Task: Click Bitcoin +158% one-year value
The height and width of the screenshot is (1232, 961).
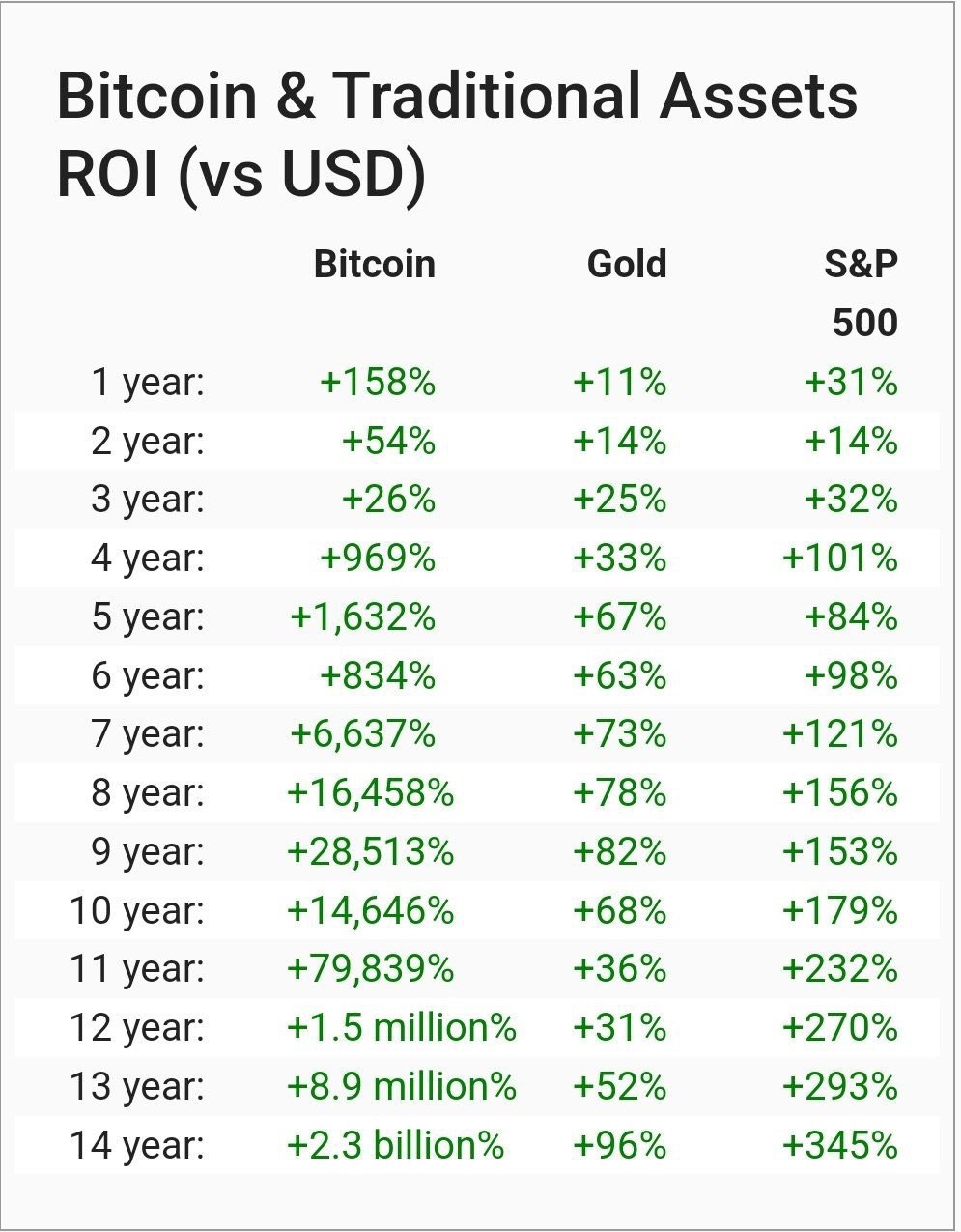Action: pyautogui.click(x=378, y=382)
